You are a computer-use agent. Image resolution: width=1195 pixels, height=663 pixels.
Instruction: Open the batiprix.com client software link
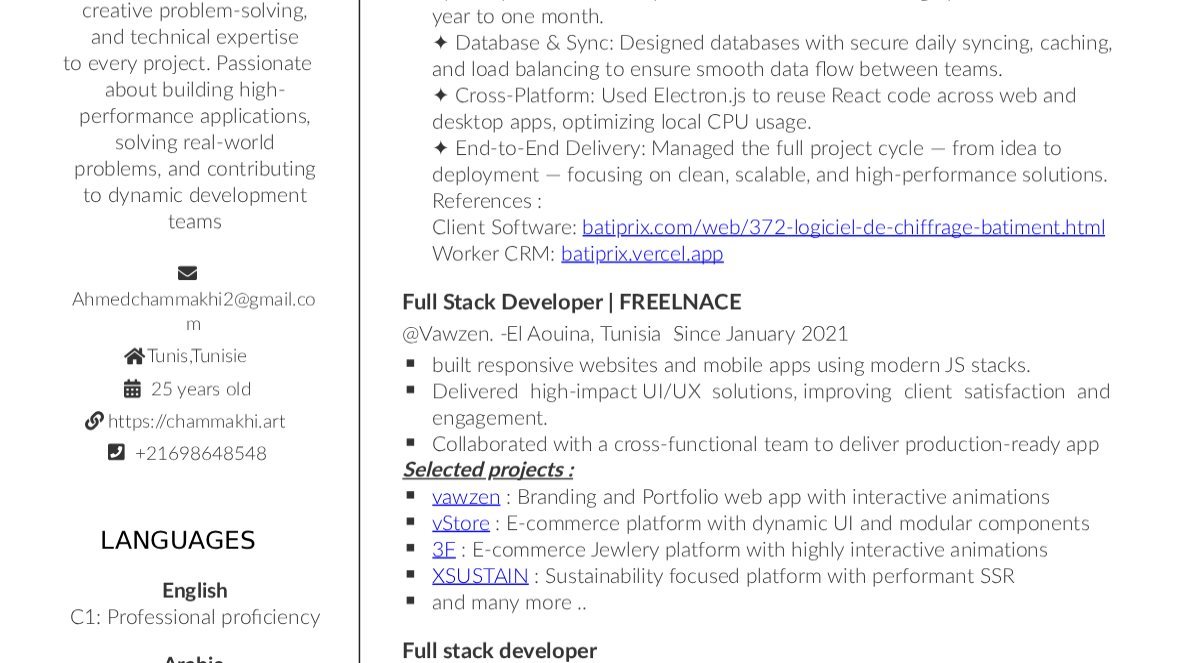point(843,227)
